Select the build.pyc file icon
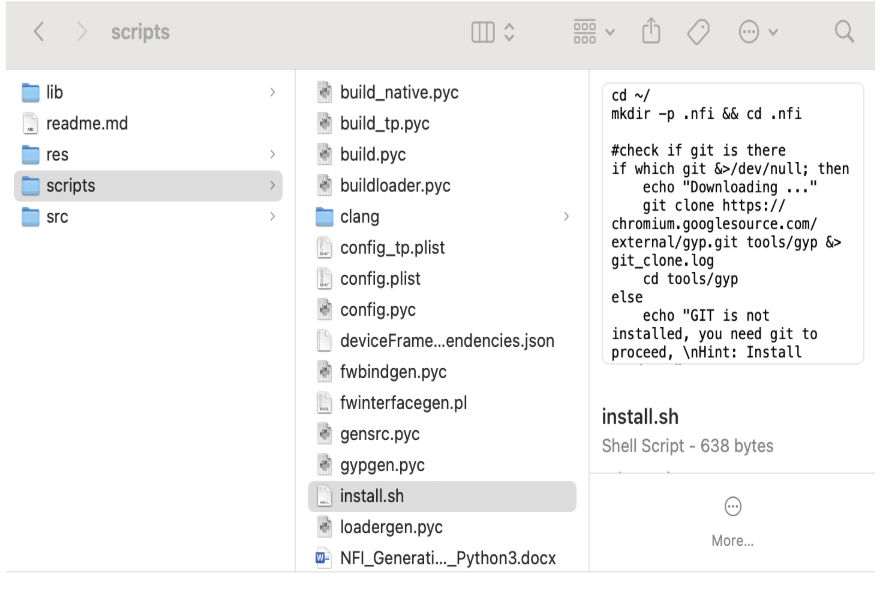The height and width of the screenshot is (592, 882). pyautogui.click(x=325, y=154)
